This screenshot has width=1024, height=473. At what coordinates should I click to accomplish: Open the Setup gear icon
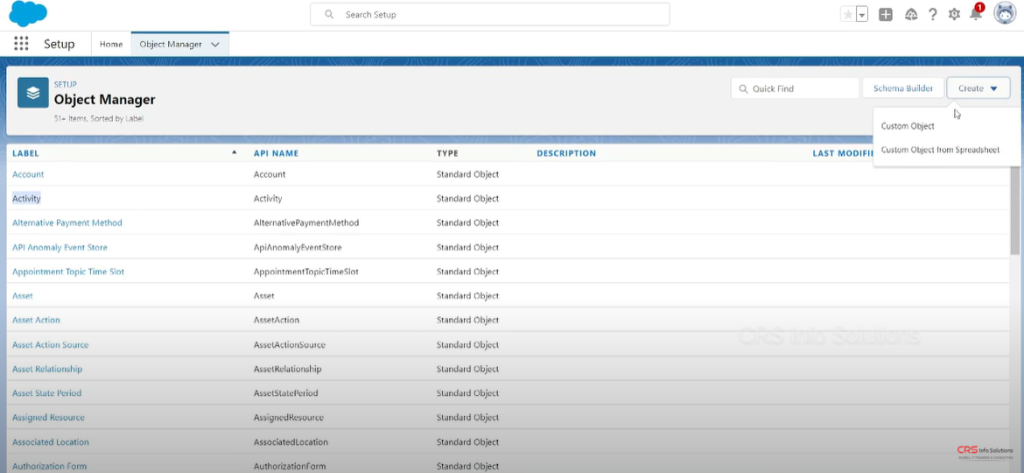(954, 14)
